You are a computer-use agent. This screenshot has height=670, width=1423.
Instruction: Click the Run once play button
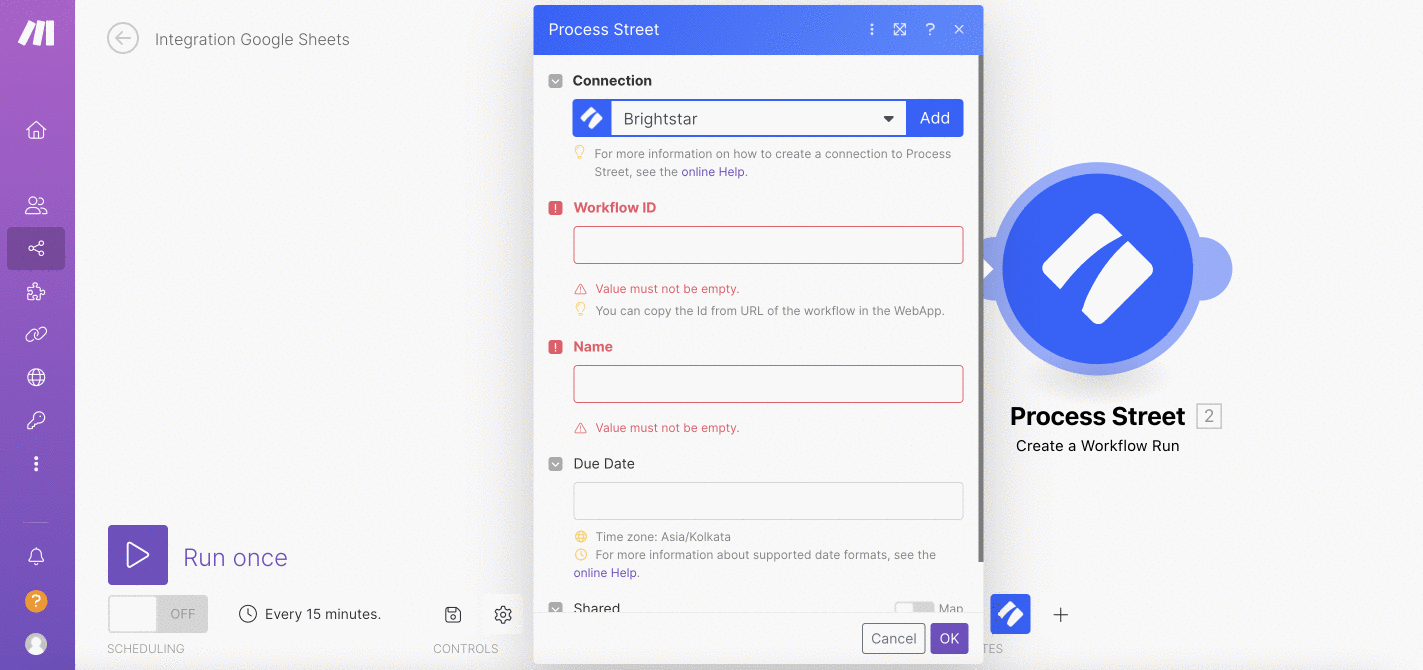tap(138, 555)
